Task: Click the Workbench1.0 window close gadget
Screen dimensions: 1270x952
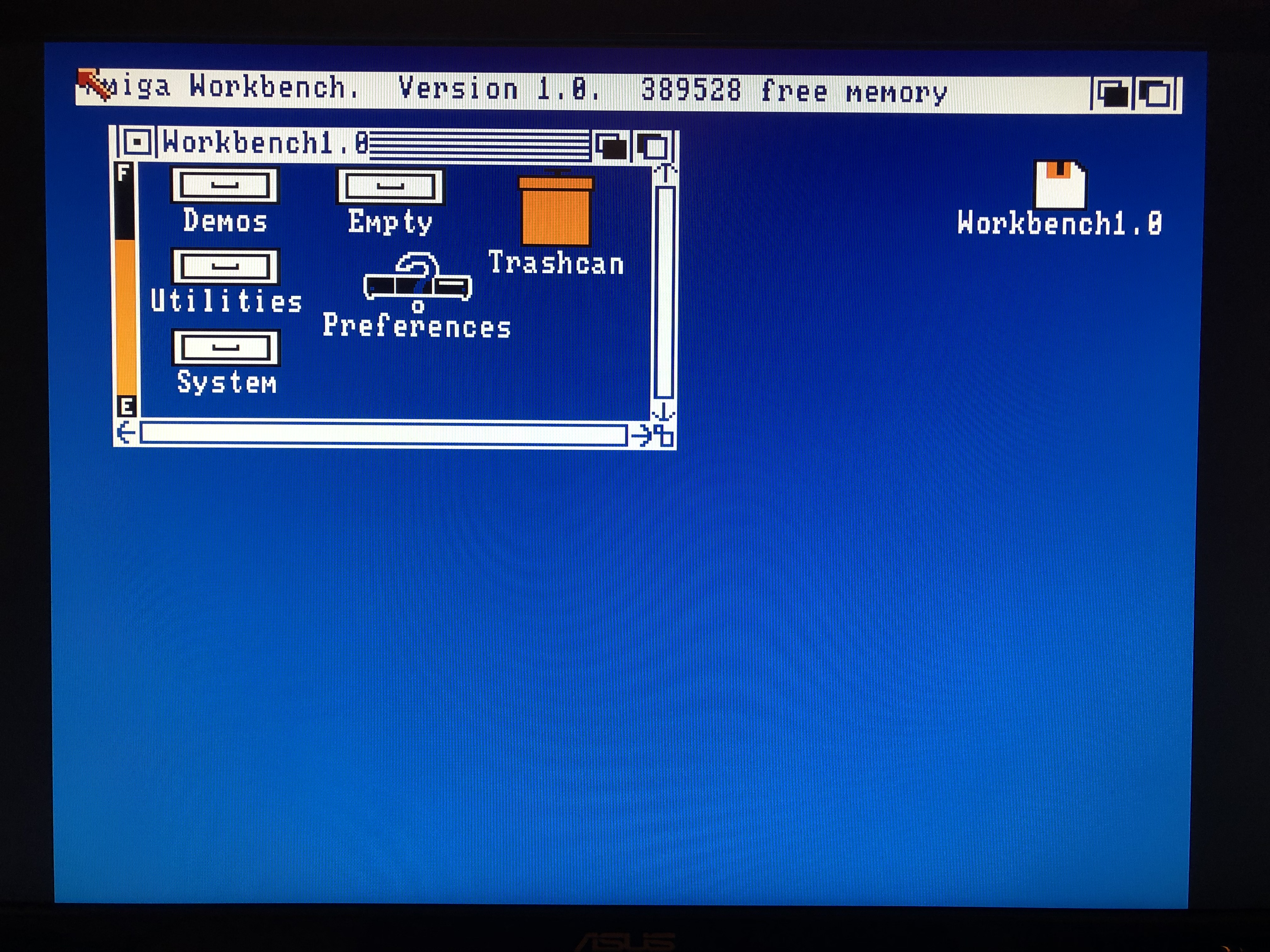Action: click(137, 142)
